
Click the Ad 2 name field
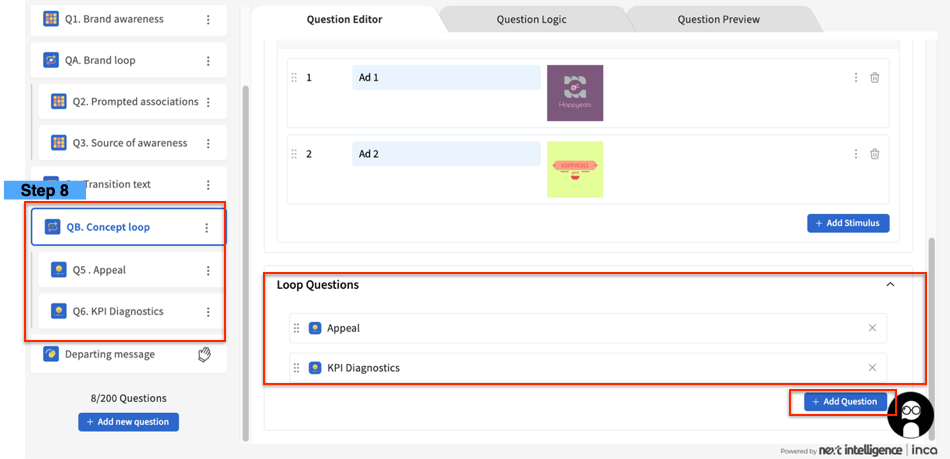coord(446,154)
